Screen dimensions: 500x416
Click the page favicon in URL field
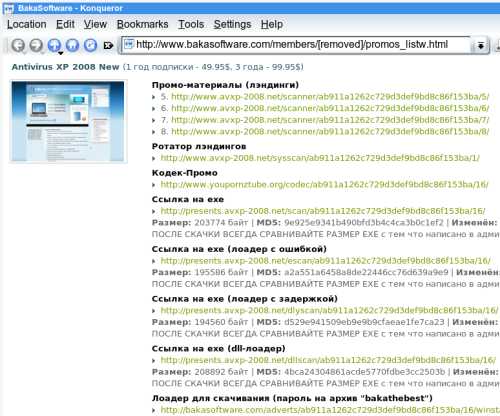(129, 44)
